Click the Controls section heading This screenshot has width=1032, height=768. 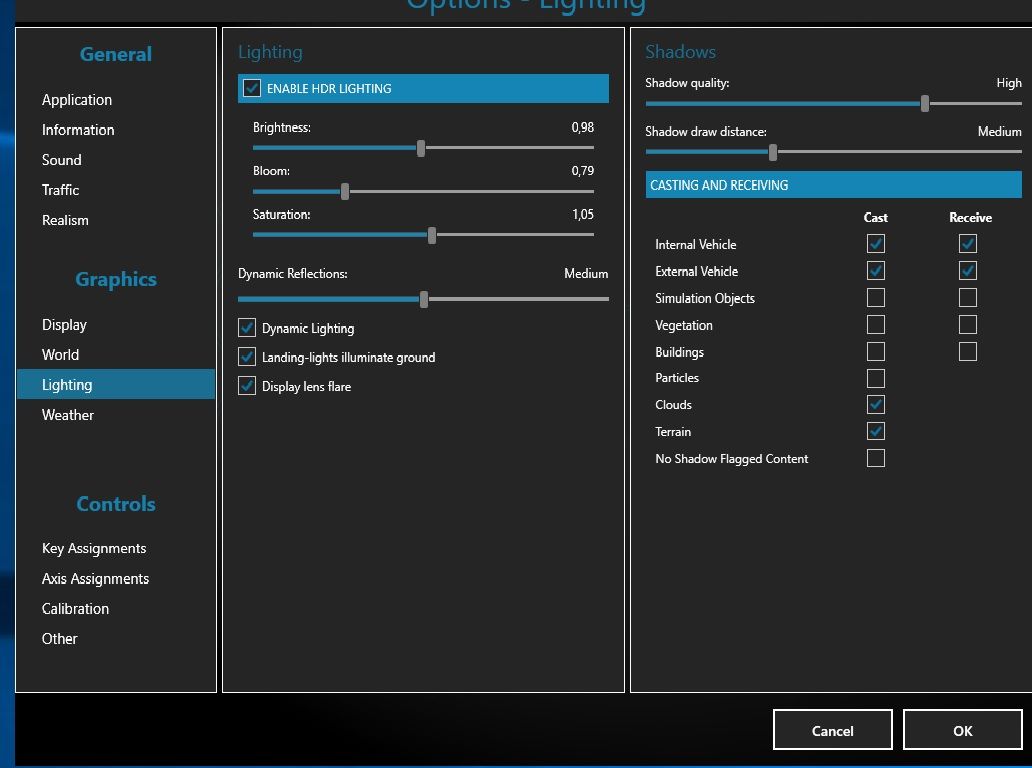point(116,504)
